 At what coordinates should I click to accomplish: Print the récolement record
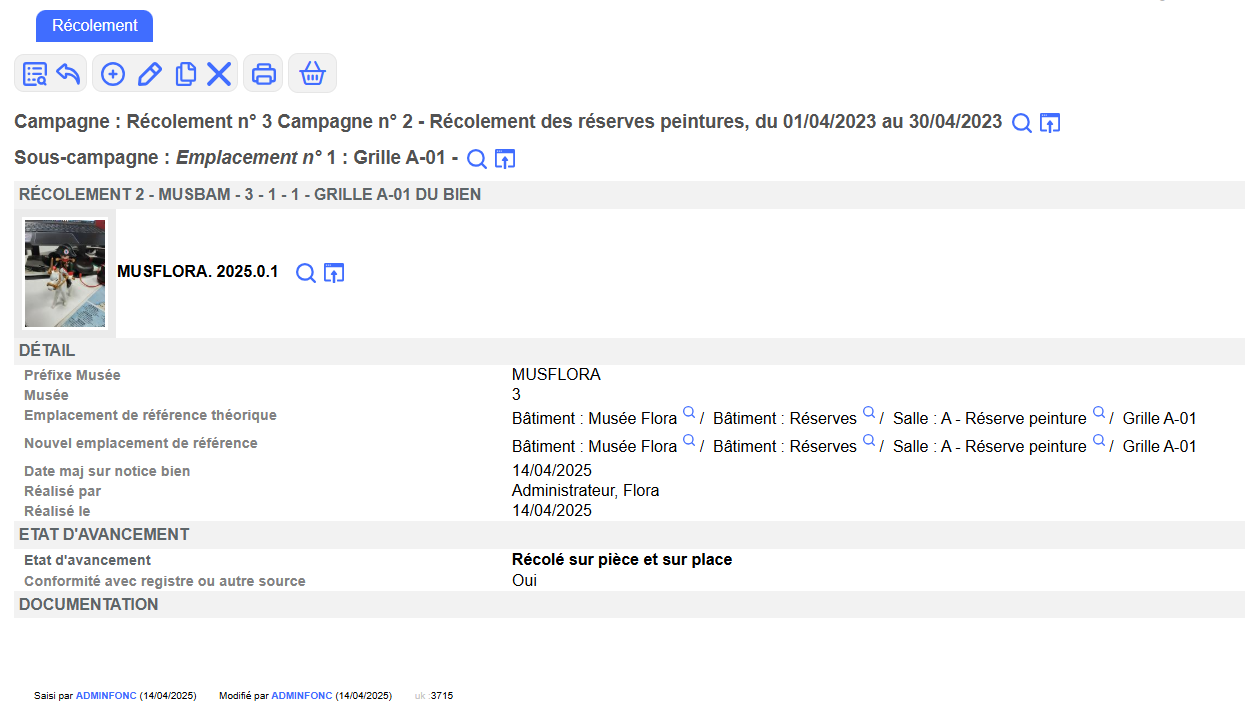264,74
